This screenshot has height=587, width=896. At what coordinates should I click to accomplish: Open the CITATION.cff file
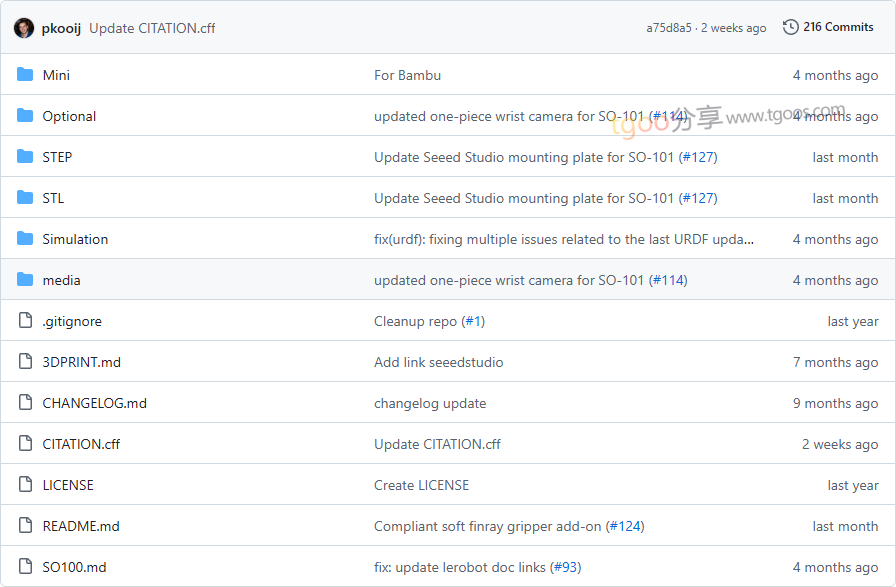pyautogui.click(x=81, y=444)
